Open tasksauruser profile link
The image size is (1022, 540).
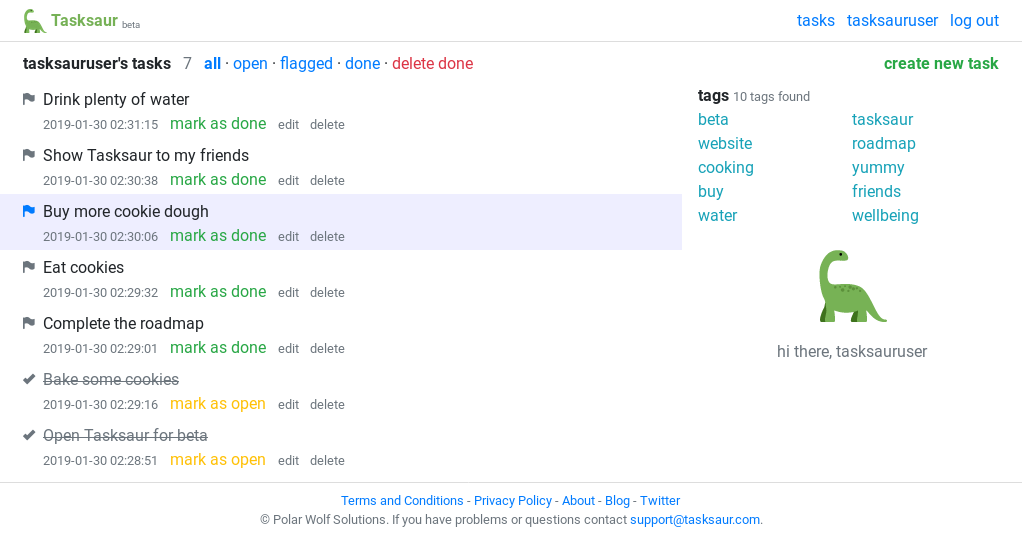892,21
